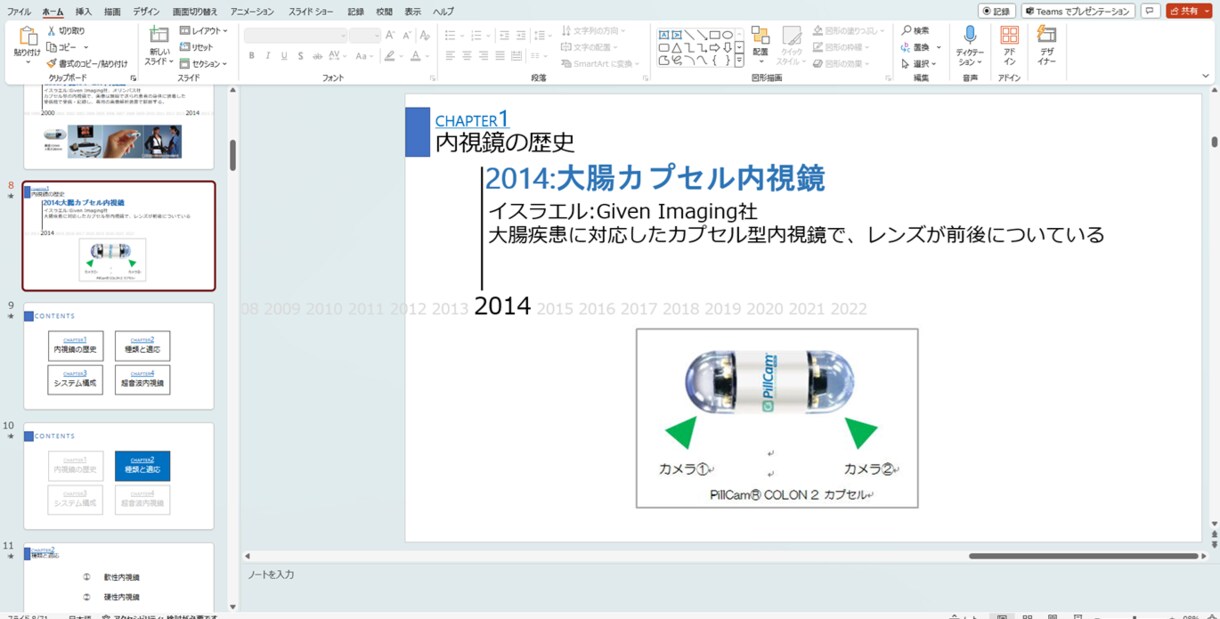Select the oval shape in shapes gallery

tap(728, 34)
